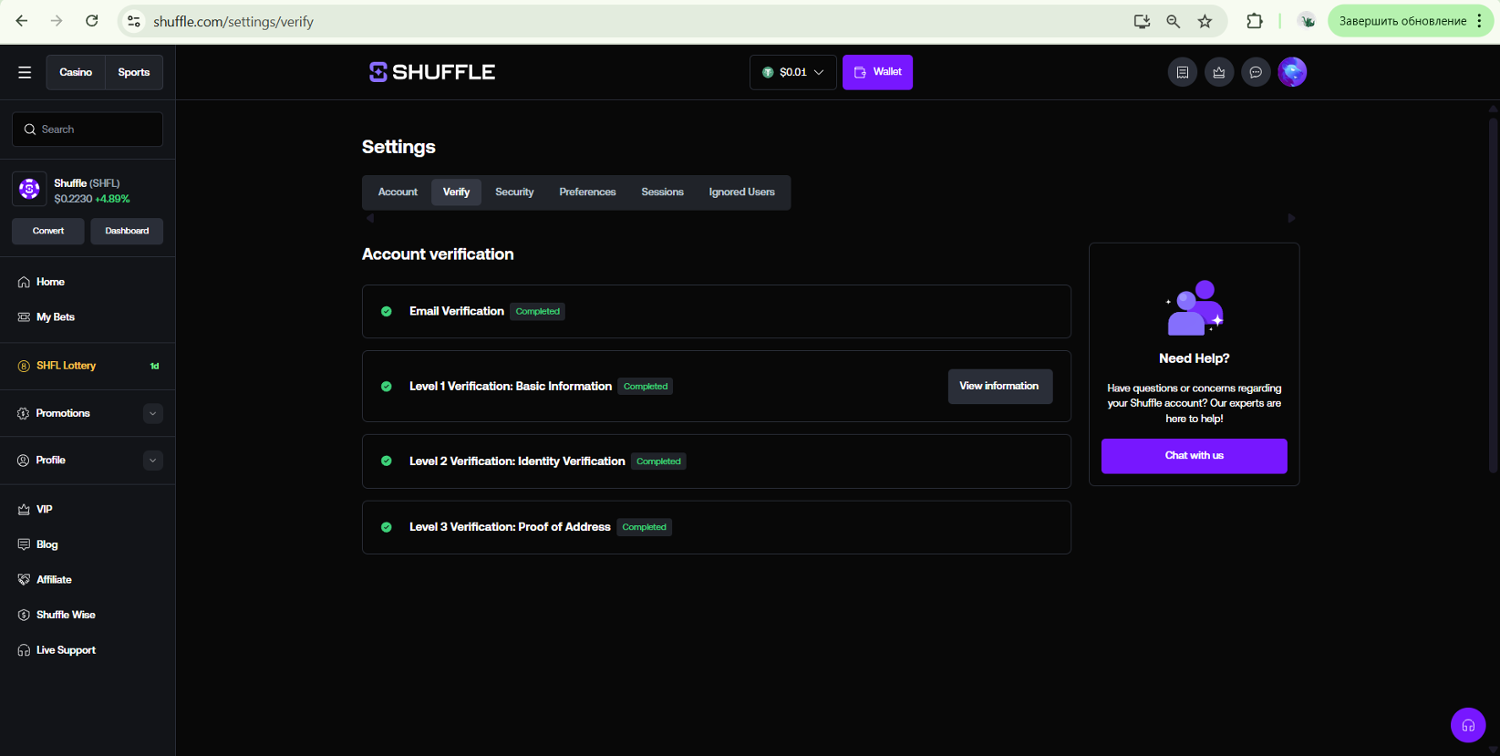The width and height of the screenshot is (1500, 756).
Task: Expand the Profile sidebar section
Action: [152, 460]
